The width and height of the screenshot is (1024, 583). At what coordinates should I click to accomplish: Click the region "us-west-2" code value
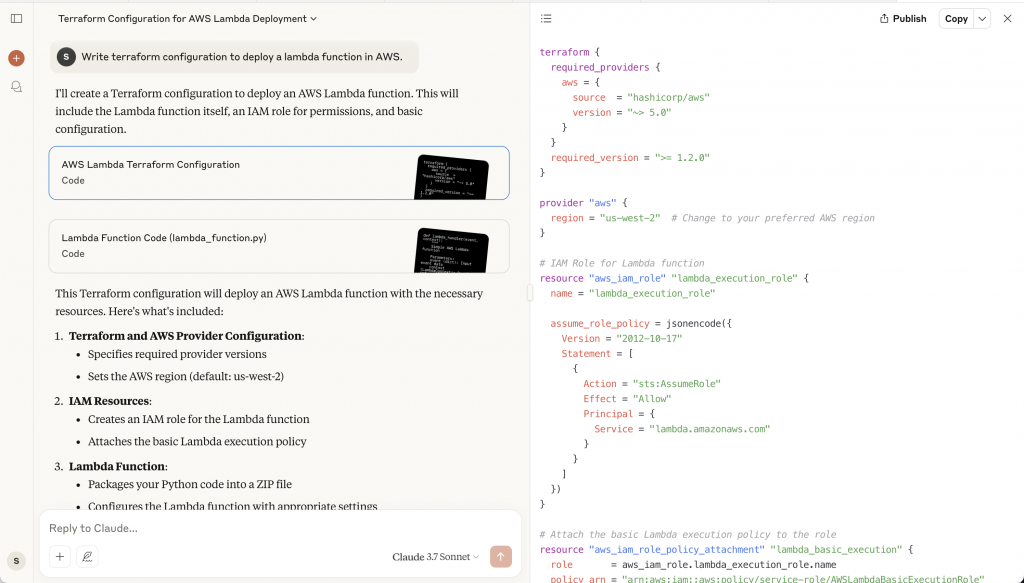(630, 218)
